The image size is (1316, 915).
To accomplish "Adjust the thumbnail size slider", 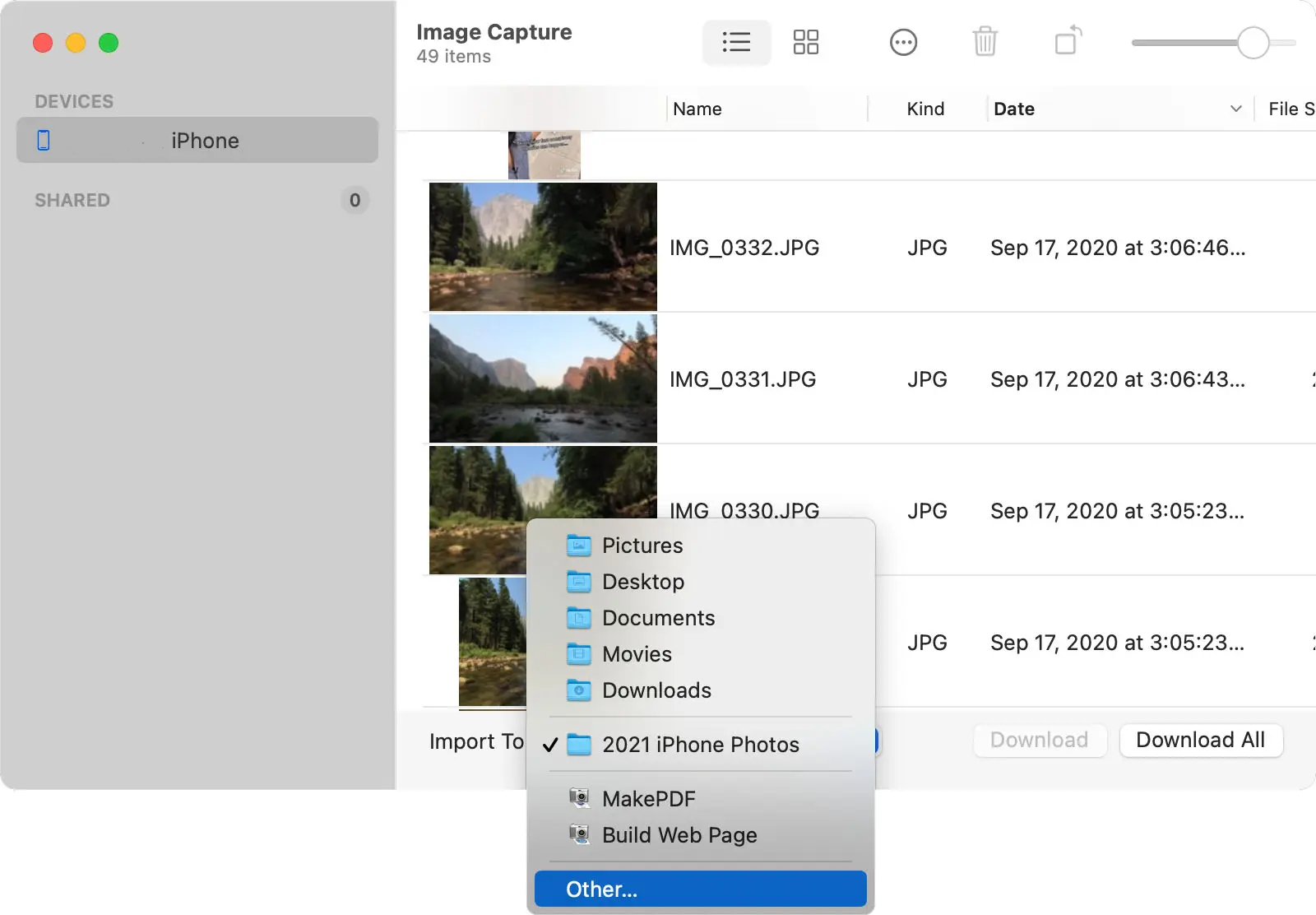I will coord(1253,43).
